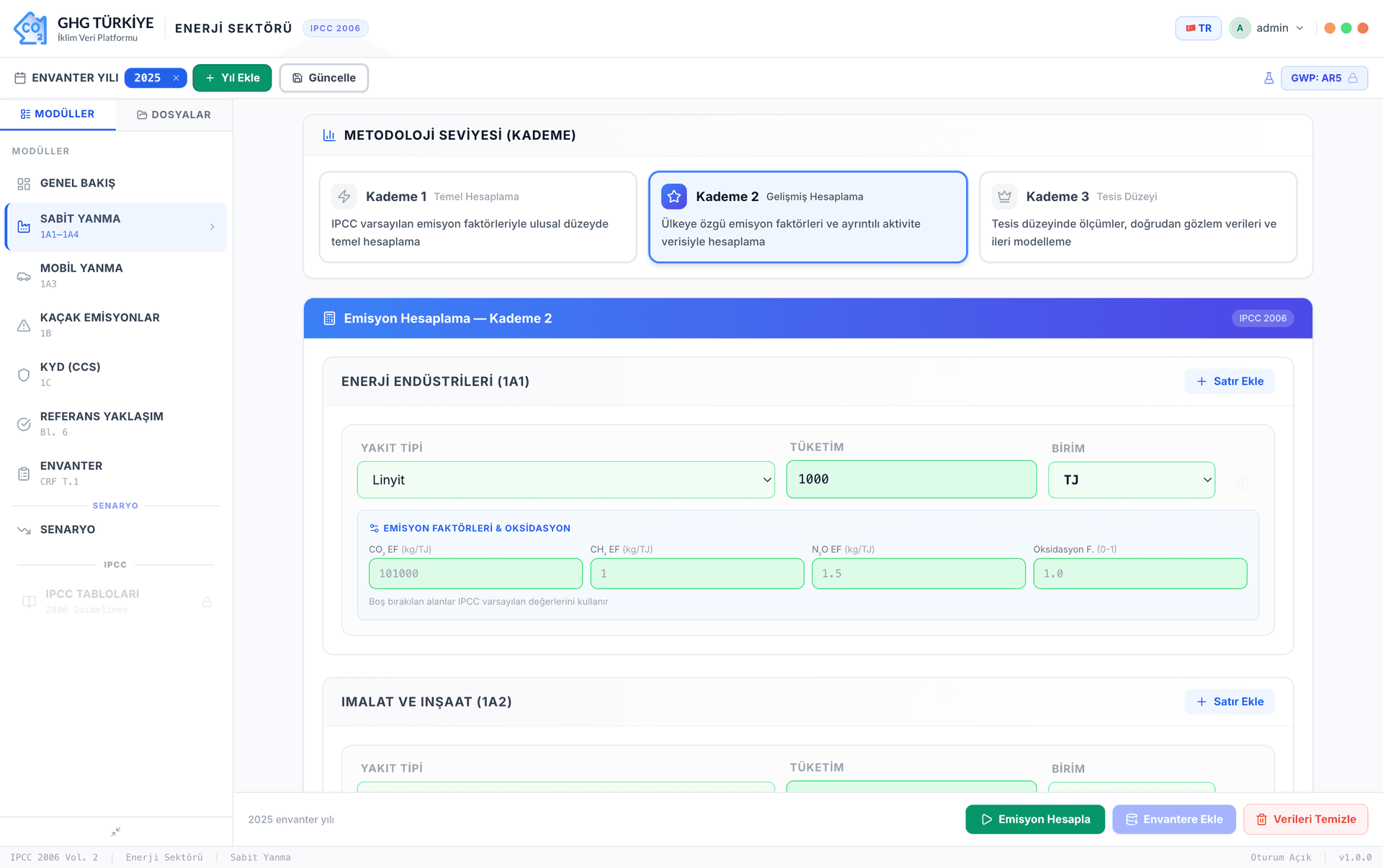Click the Envantere Ekle button
Screen dimensions: 1383x868
pos(1174,820)
